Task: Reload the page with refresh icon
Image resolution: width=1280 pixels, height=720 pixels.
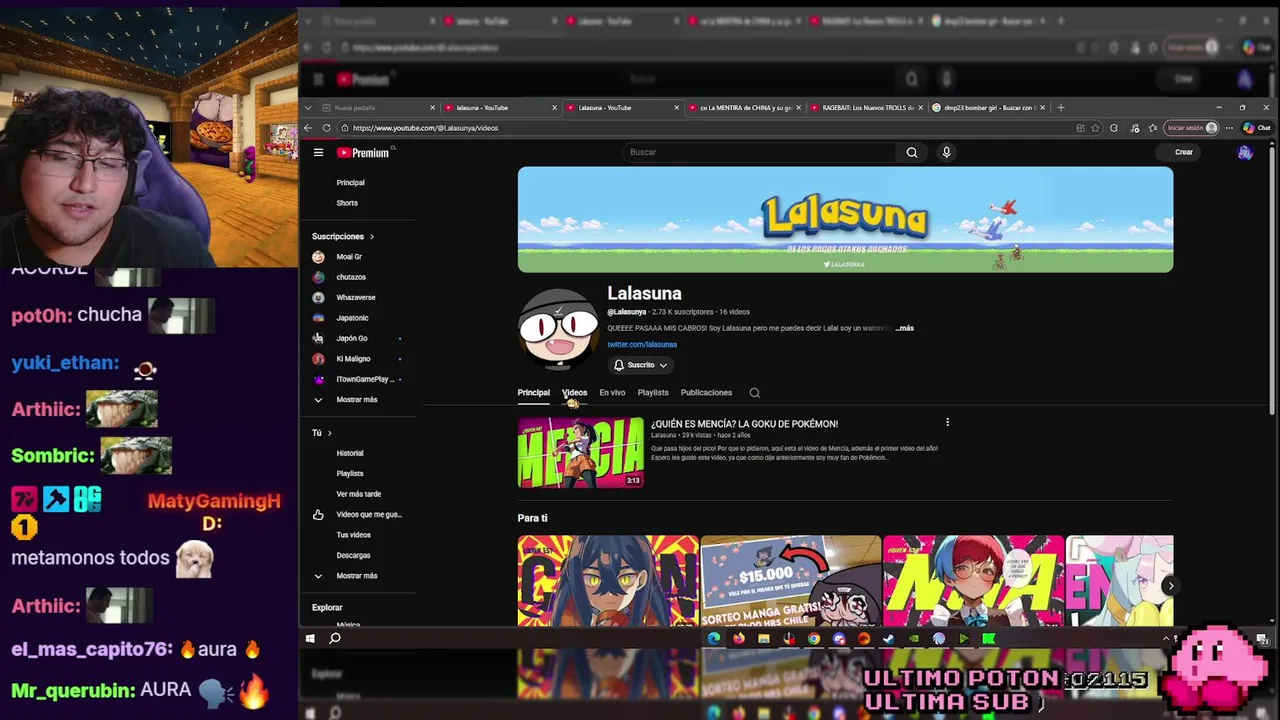Action: click(326, 128)
